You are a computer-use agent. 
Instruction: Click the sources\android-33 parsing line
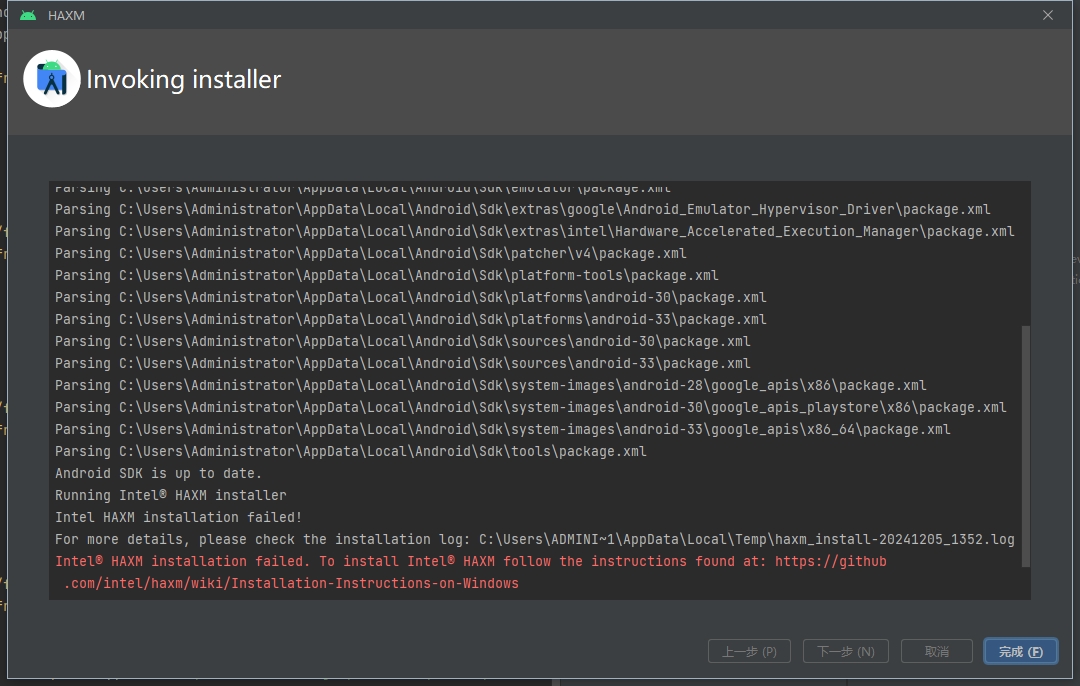[x=403, y=363]
